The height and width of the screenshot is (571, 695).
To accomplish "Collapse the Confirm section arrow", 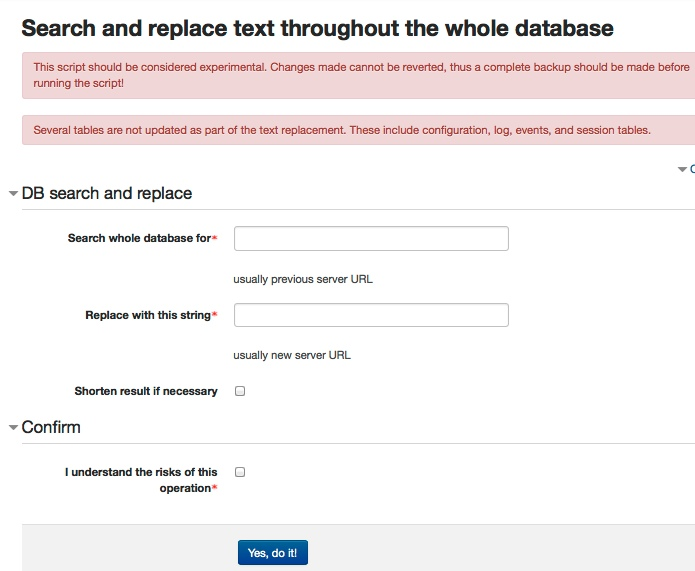I will click(x=13, y=428).
